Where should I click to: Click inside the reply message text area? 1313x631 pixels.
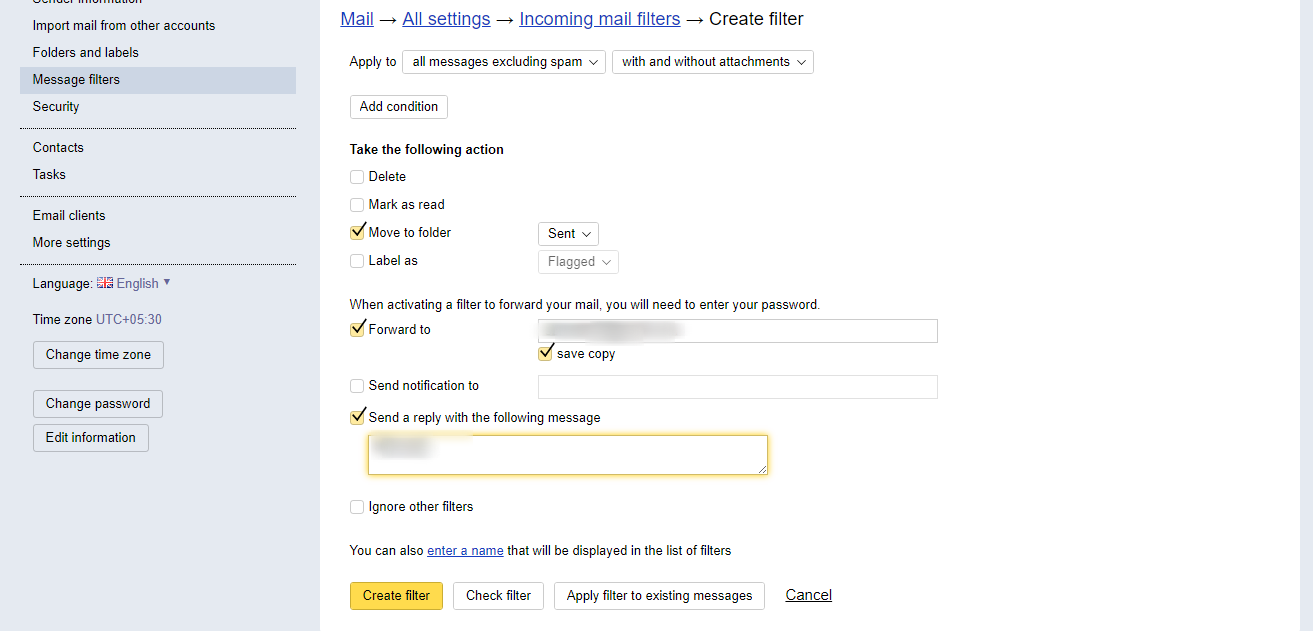[567, 453]
